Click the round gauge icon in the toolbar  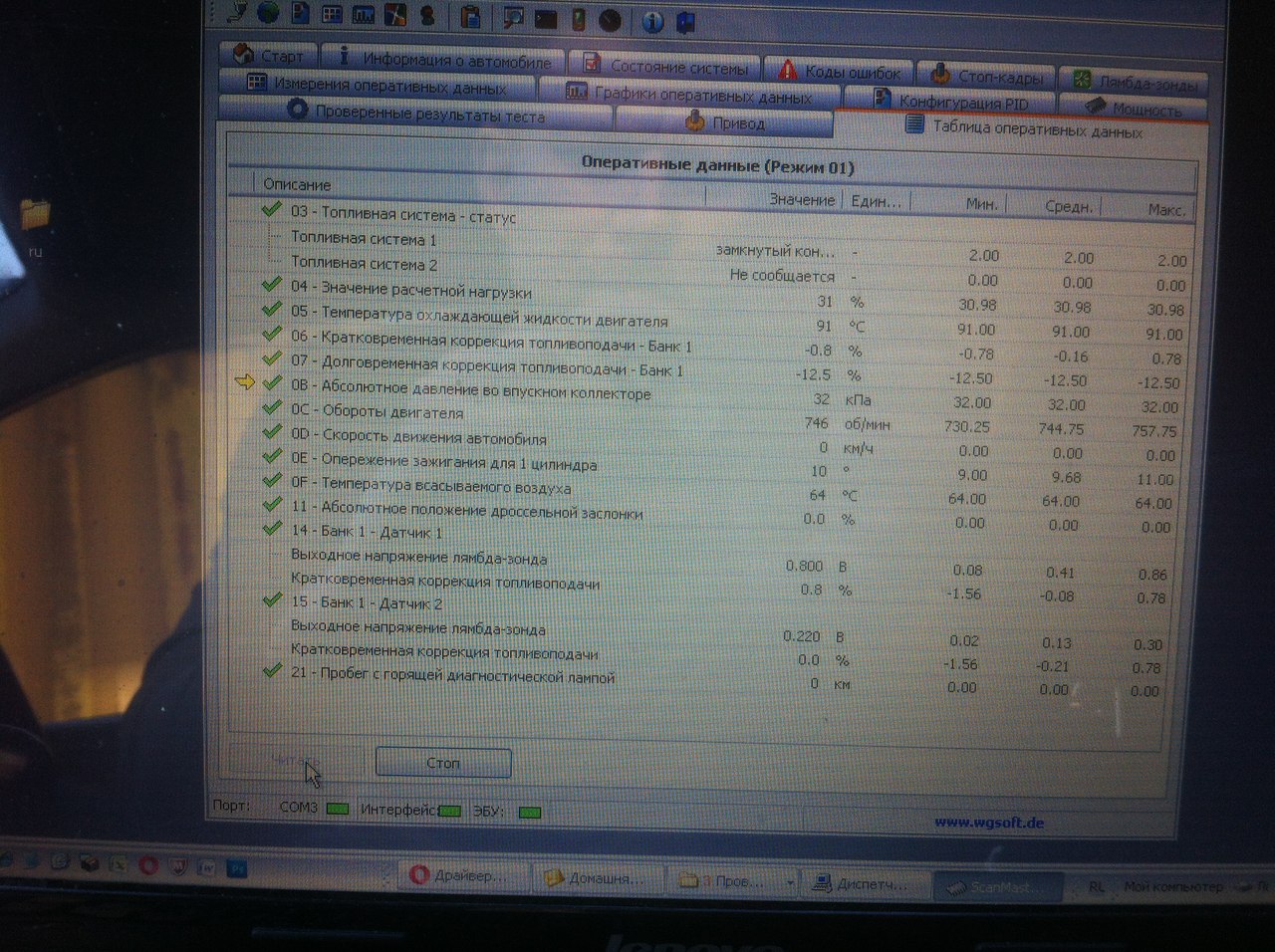tap(609, 19)
